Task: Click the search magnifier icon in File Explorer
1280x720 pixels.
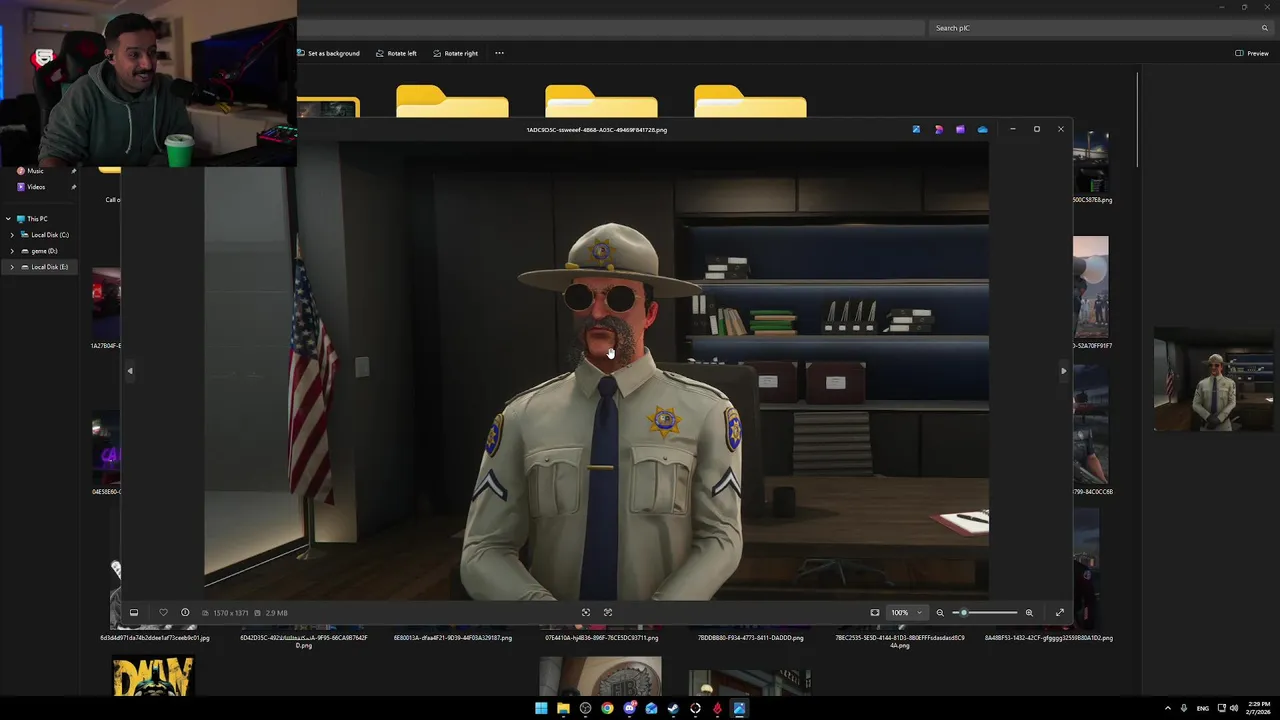Action: [x=1264, y=28]
